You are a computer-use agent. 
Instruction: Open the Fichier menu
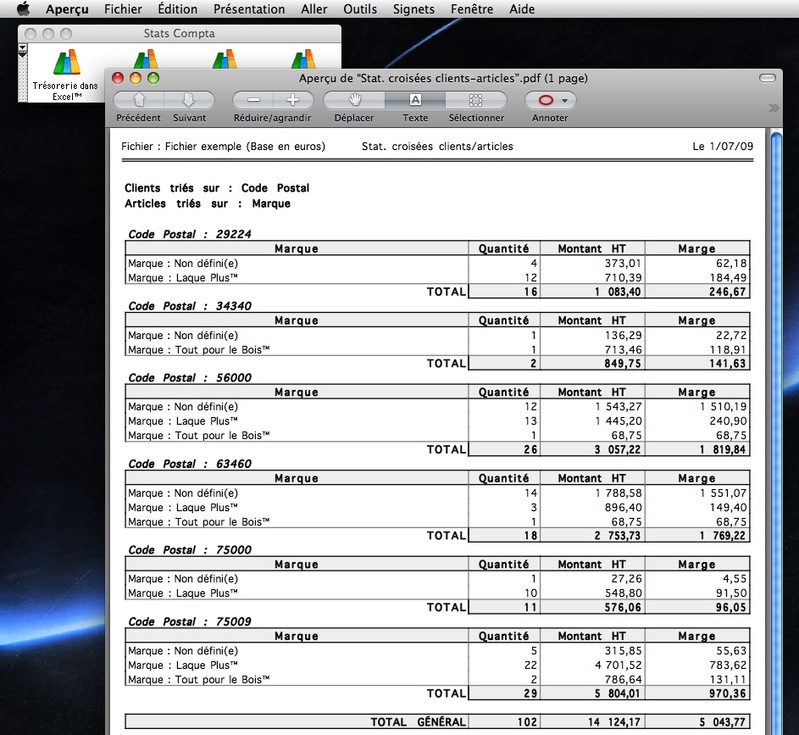point(123,9)
